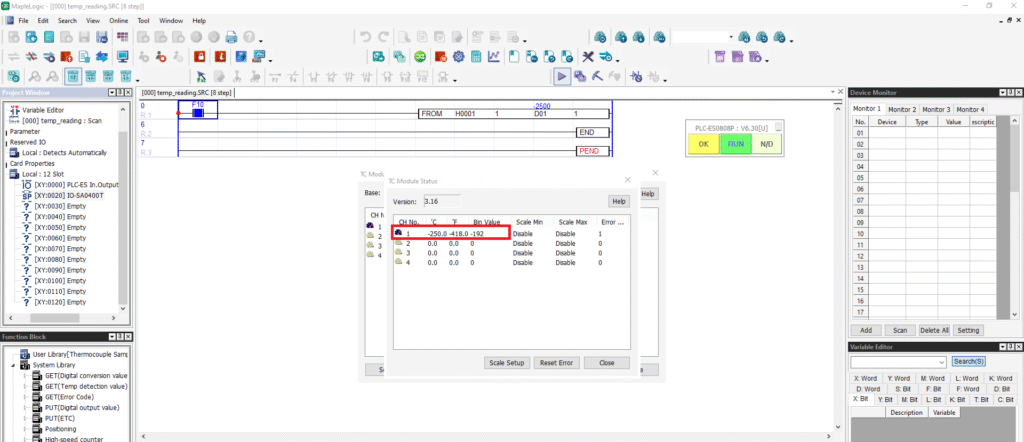The width and height of the screenshot is (1024, 442).
Task: Open Project Window panel dropdown arrow
Action: click(x=111, y=93)
